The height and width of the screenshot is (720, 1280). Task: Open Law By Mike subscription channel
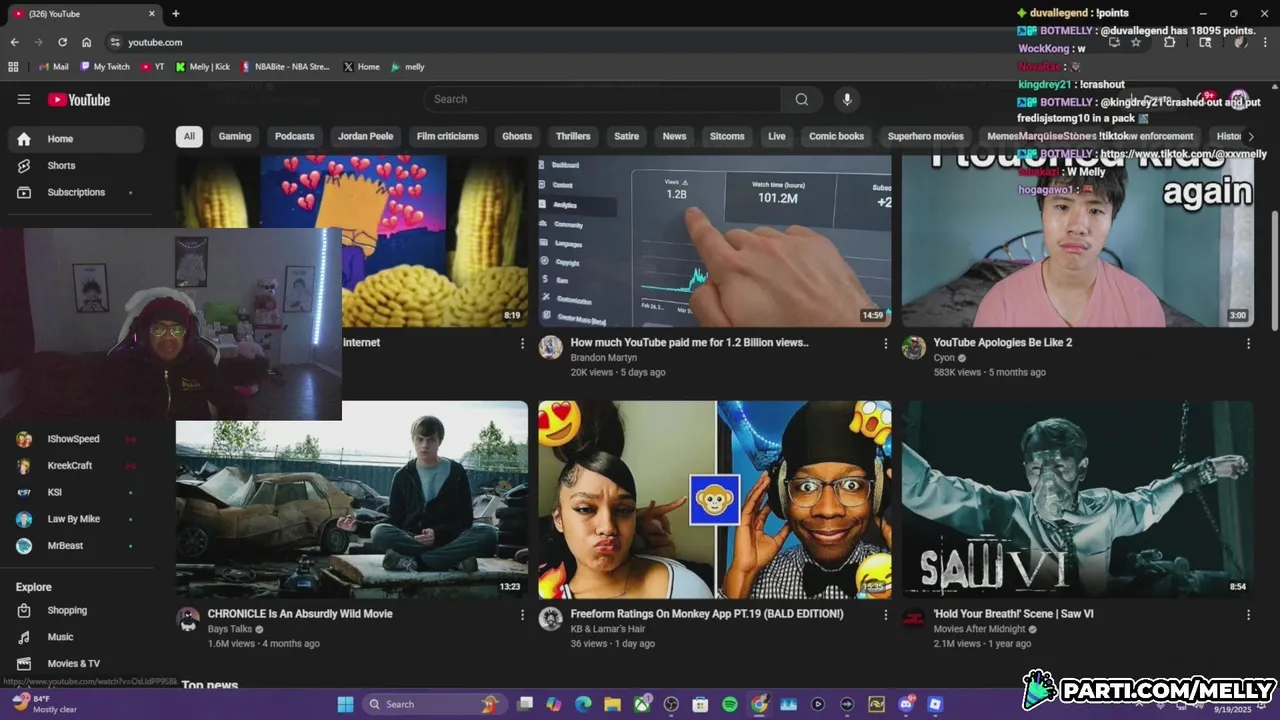point(76,519)
